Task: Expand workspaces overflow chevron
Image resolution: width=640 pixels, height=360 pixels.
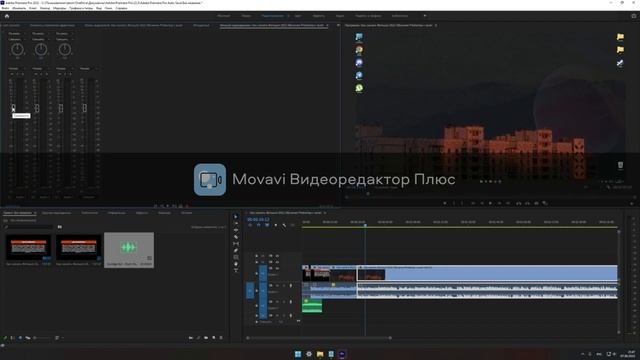Action: [x=425, y=16]
